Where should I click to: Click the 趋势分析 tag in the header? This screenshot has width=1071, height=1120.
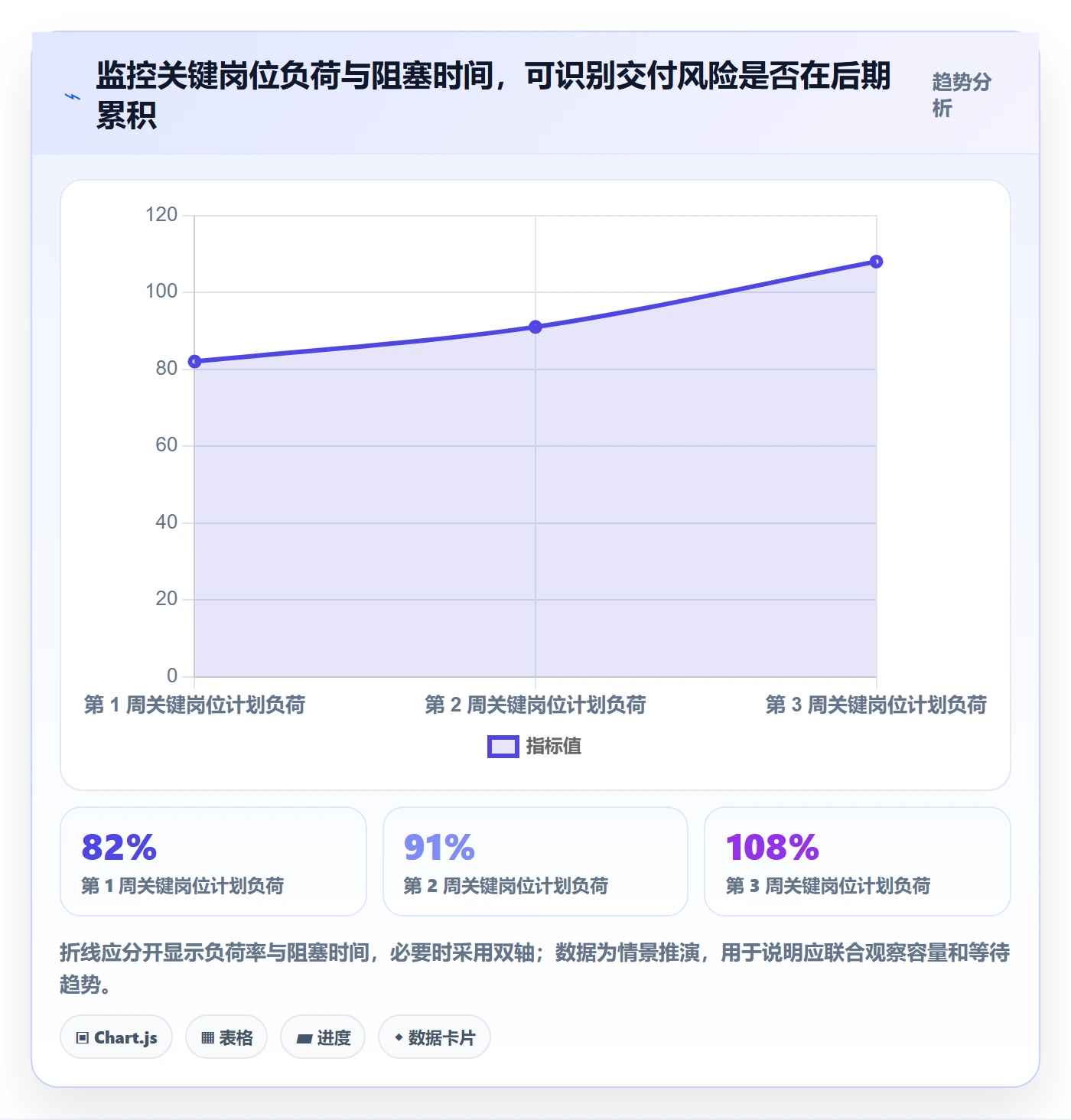(962, 95)
